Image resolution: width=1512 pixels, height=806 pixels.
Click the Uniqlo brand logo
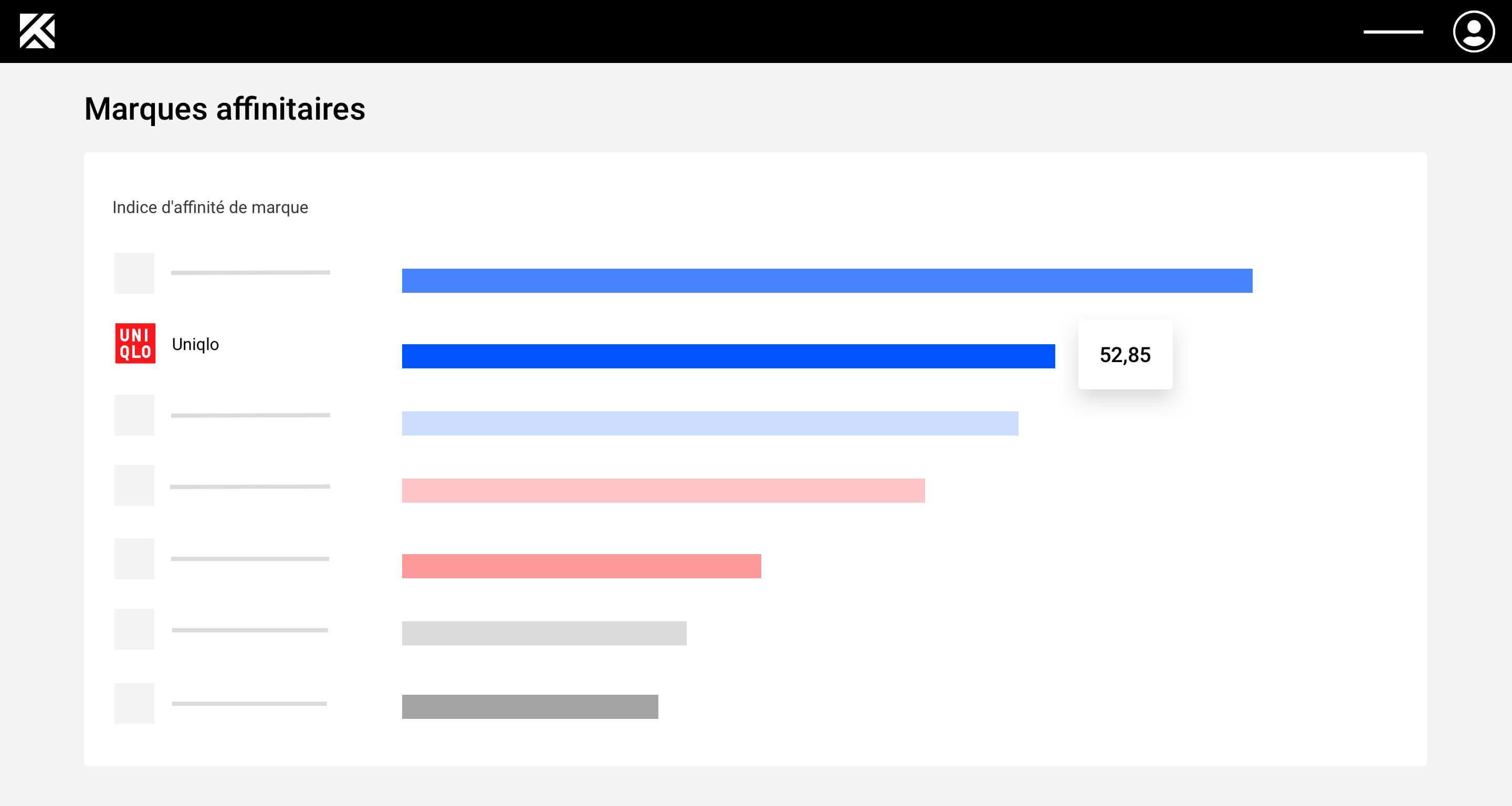[135, 343]
